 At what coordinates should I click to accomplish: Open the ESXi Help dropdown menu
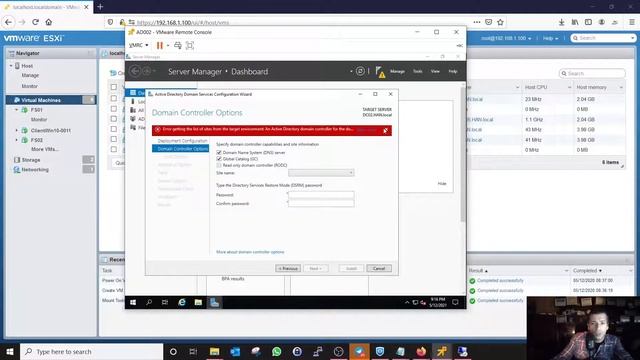pyautogui.click(x=550, y=38)
